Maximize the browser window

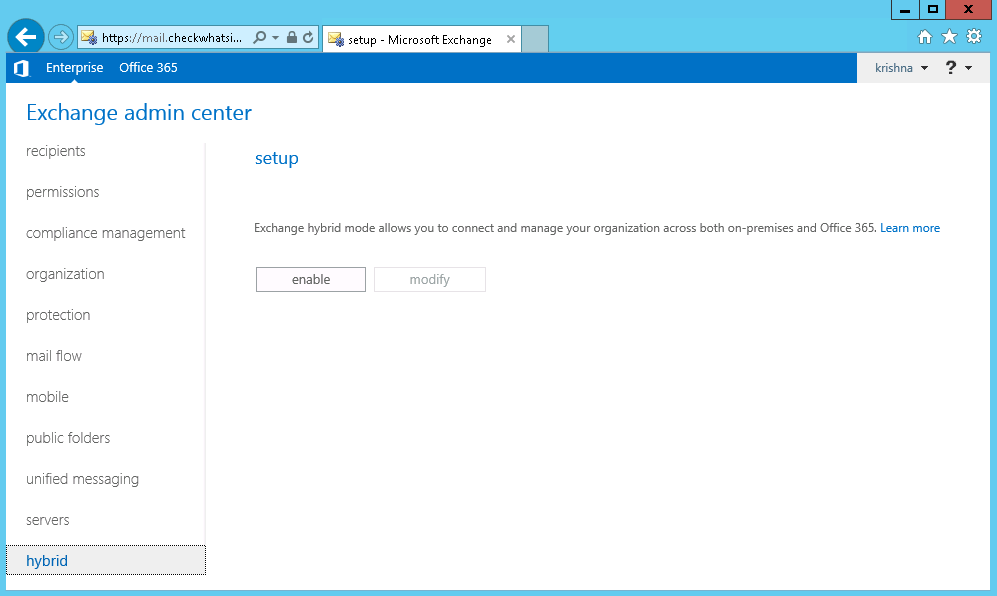tap(933, 10)
